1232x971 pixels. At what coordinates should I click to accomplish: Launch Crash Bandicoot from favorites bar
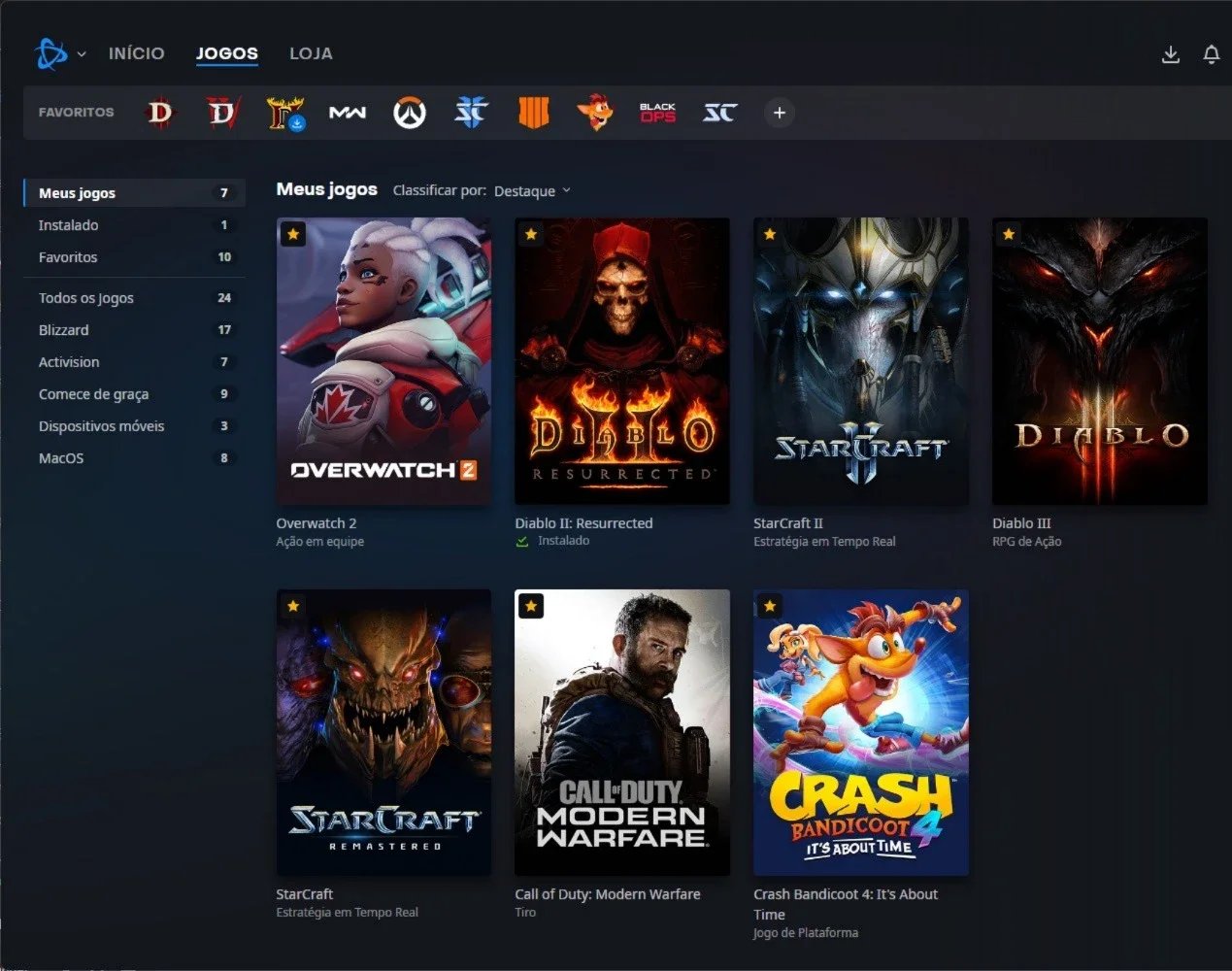(595, 113)
